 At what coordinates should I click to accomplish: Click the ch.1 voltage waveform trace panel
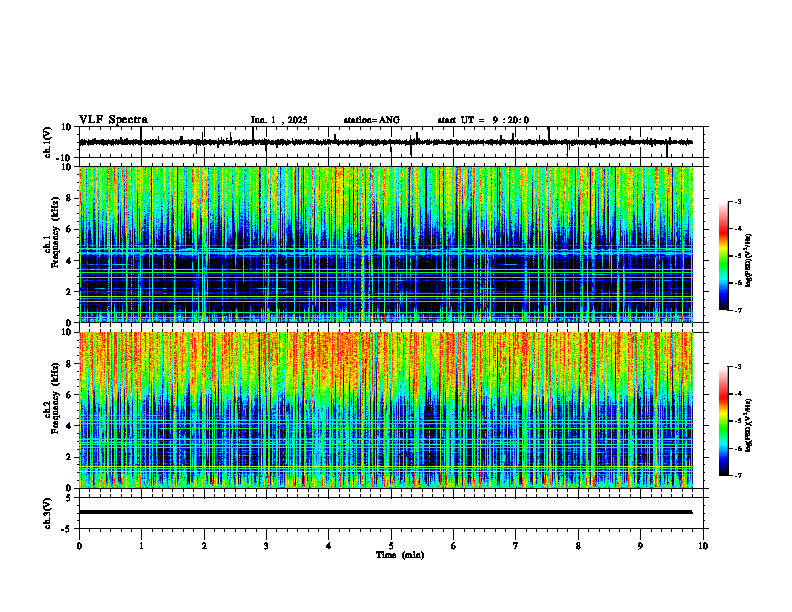tap(393, 142)
